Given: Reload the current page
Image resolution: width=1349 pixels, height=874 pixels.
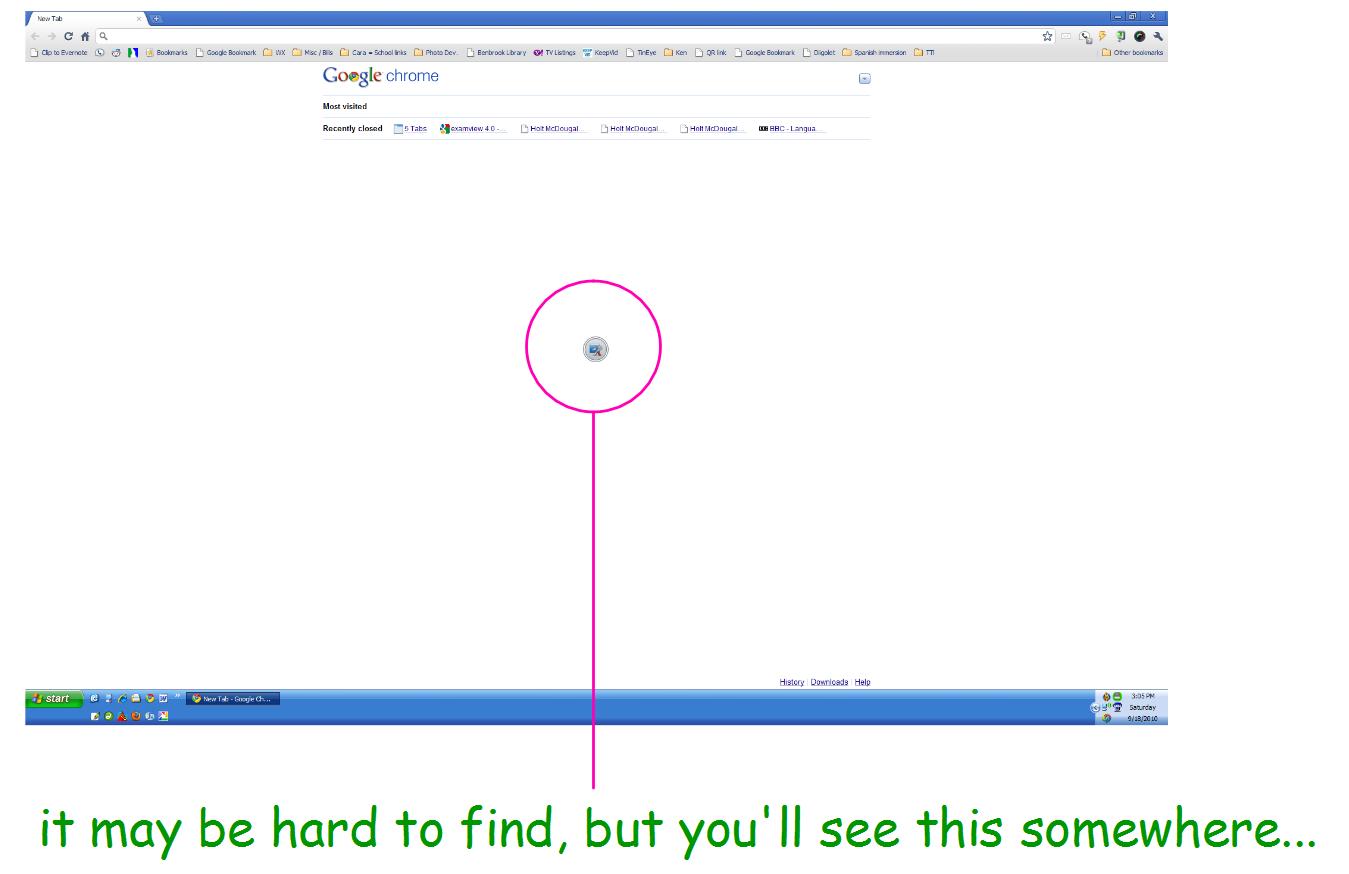Looking at the screenshot, I should 68,37.
